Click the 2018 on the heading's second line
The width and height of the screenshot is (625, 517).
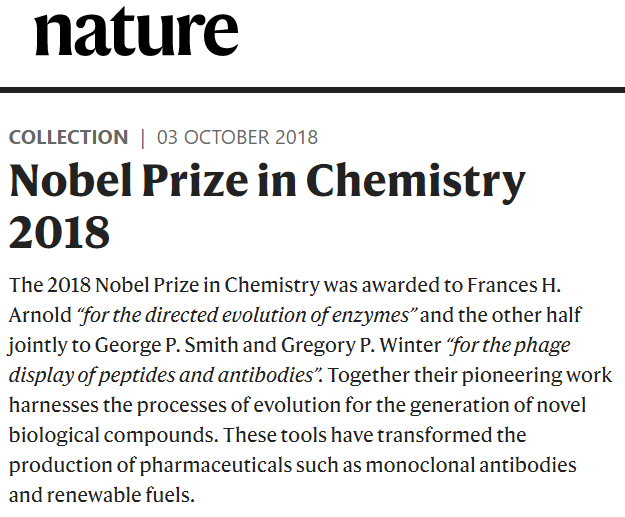59,231
